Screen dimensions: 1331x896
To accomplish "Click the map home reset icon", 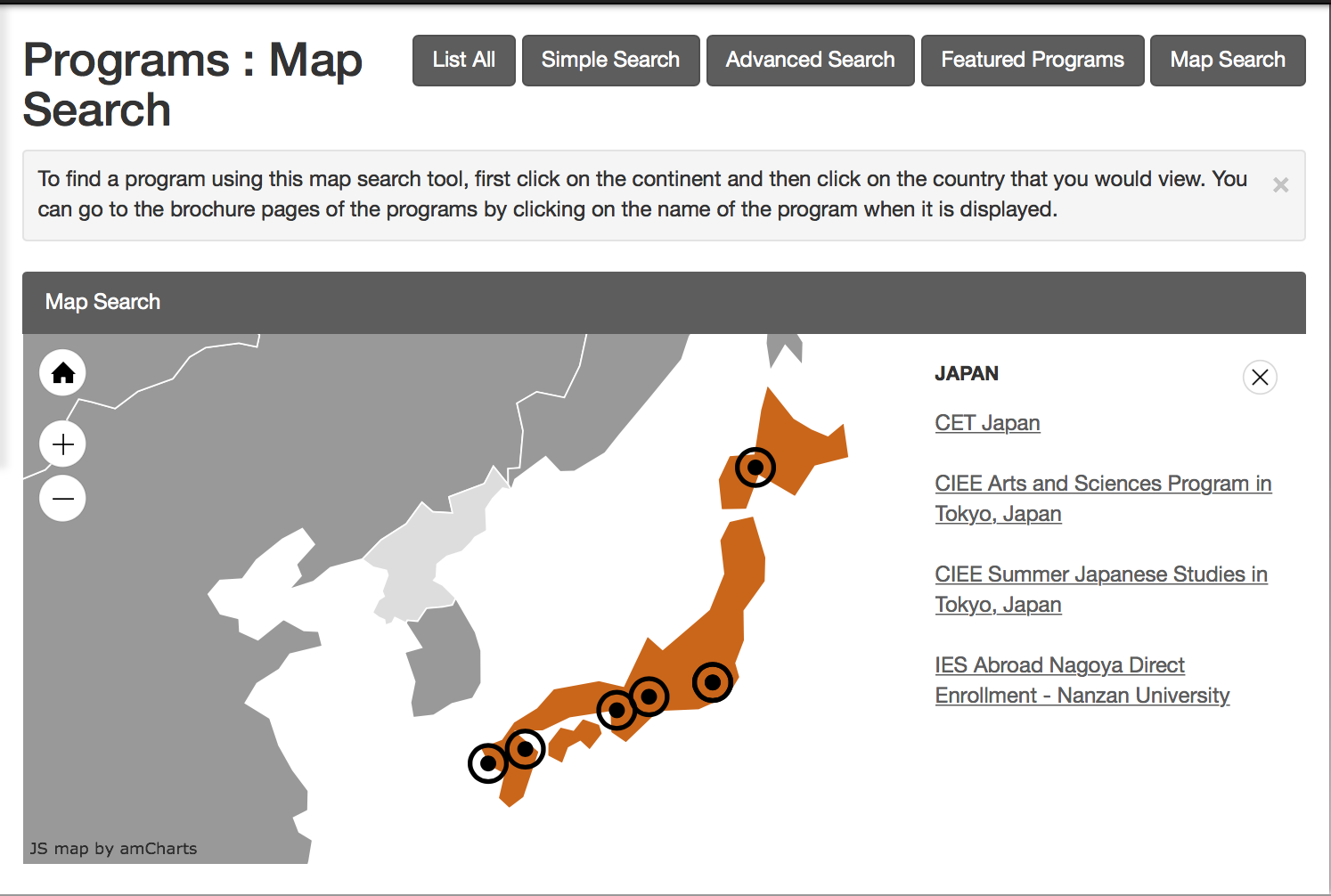I will (62, 372).
